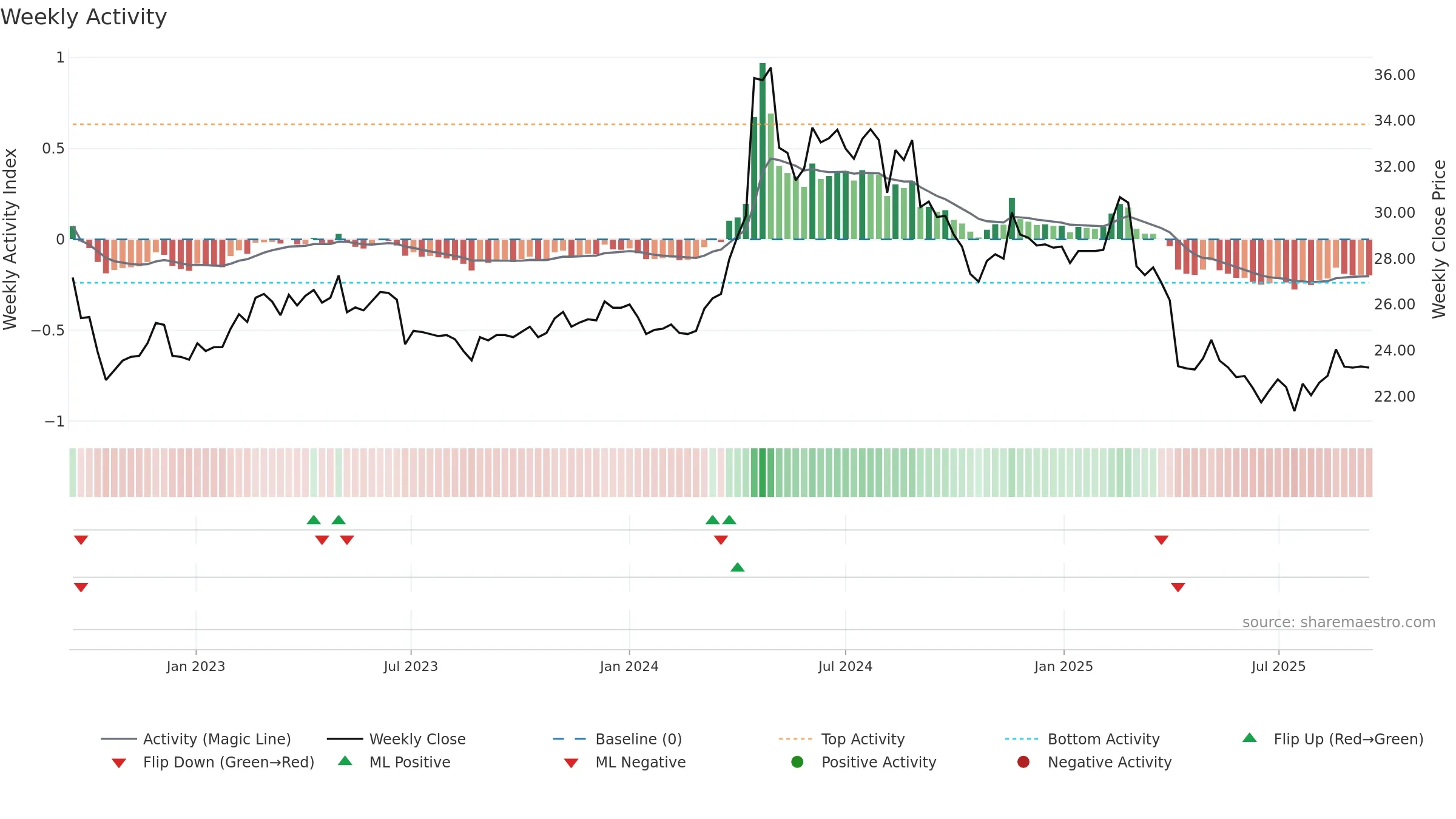Click the Jan 2024 x-axis label
Viewport: 1456px width, 819px height.
[629, 667]
